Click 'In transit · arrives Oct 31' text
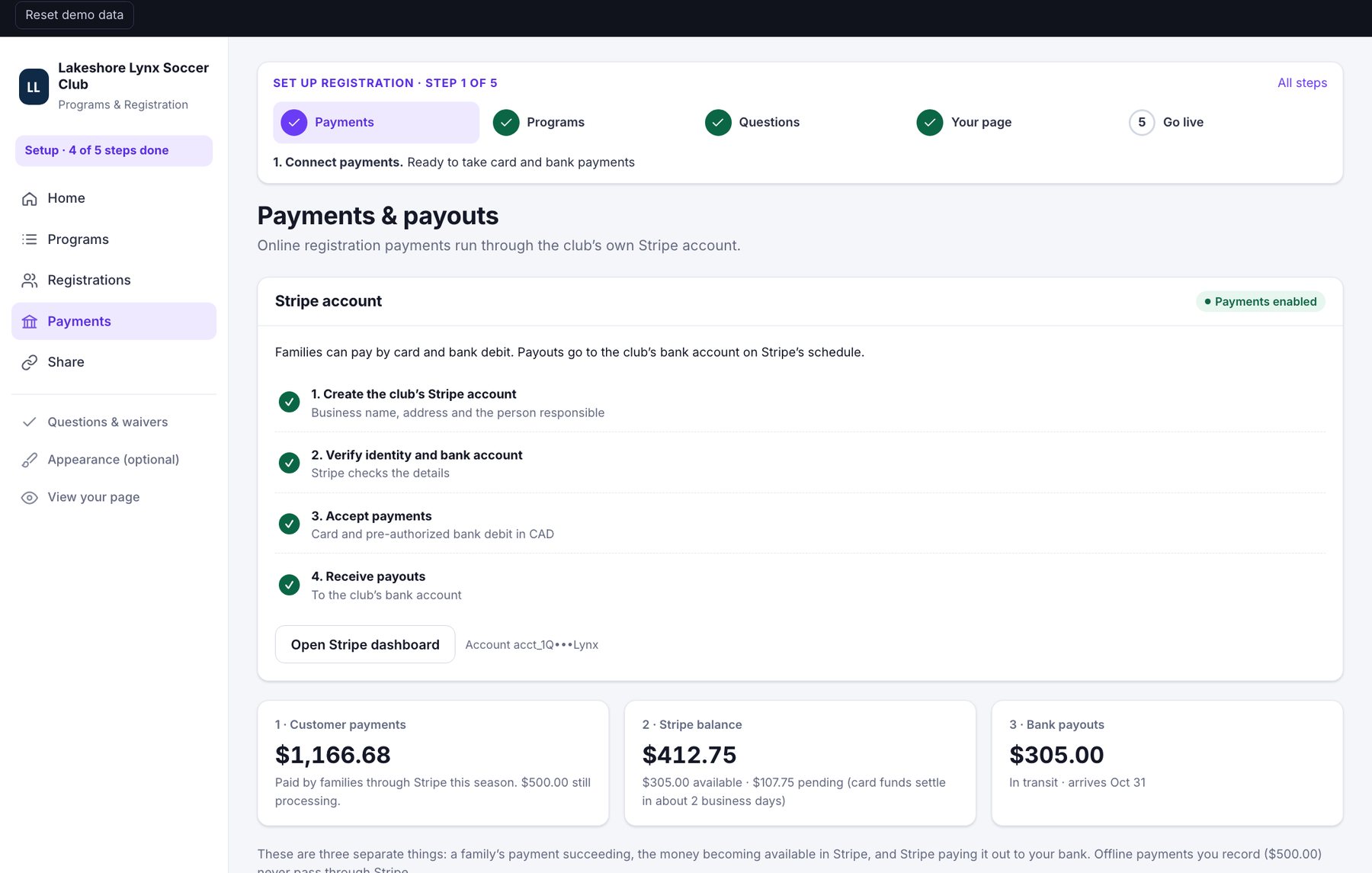1372x873 pixels. pos(1077,783)
